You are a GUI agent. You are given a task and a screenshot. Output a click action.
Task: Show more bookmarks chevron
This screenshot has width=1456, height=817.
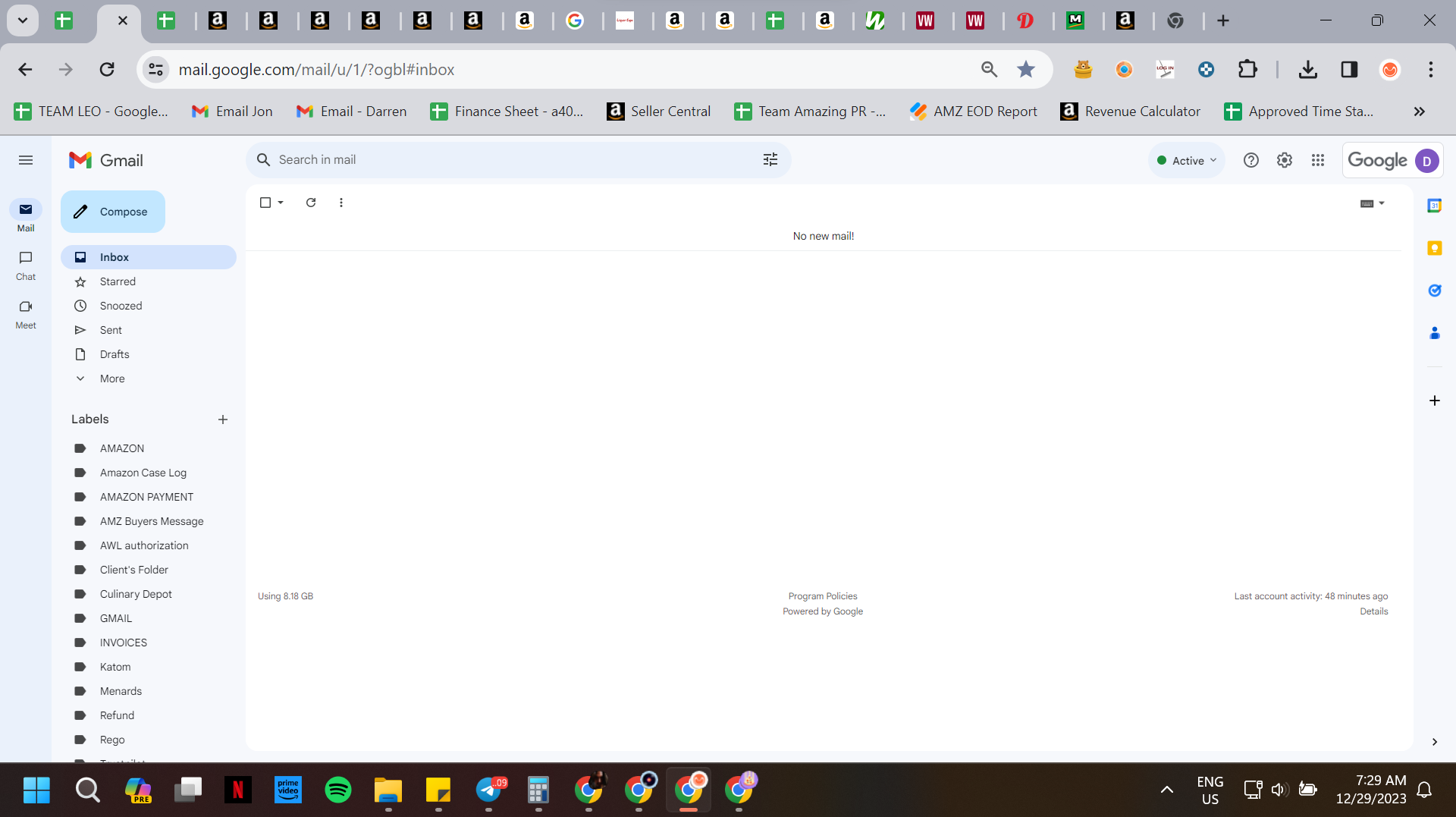coord(1420,112)
